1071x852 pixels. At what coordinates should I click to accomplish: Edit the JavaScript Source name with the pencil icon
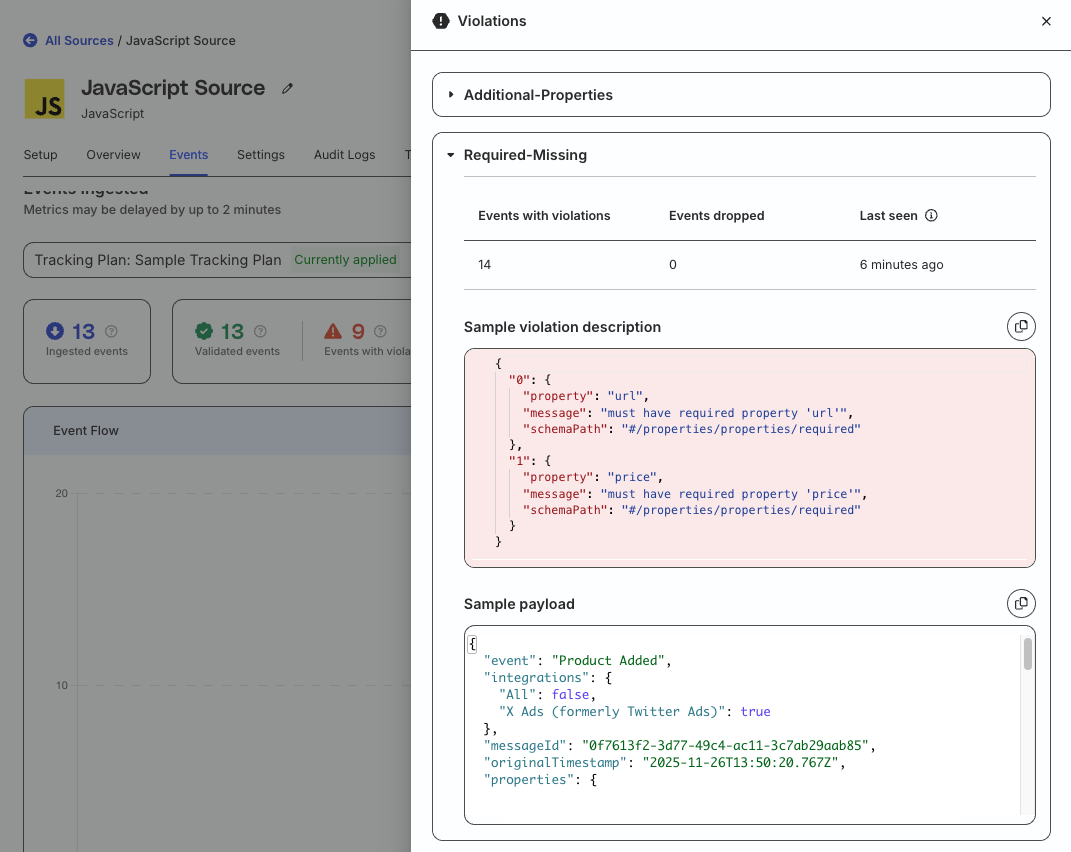coord(288,89)
